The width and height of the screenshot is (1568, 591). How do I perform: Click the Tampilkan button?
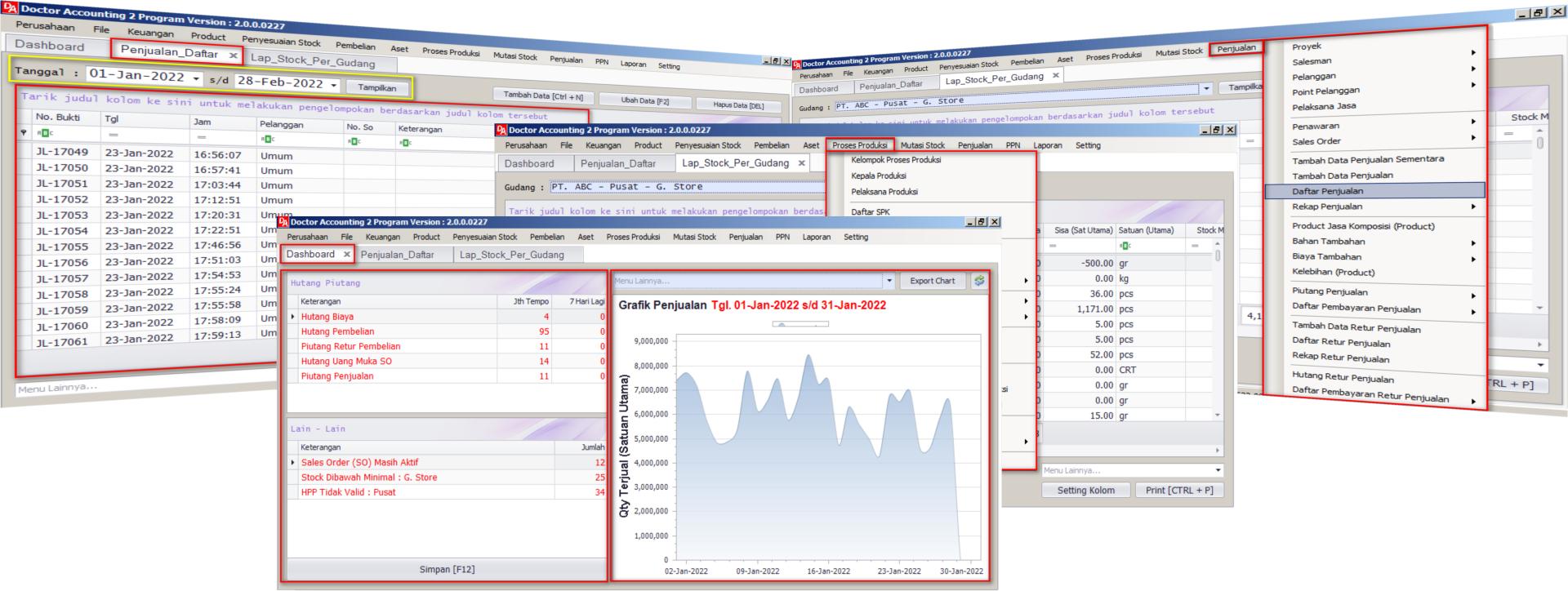[376, 87]
